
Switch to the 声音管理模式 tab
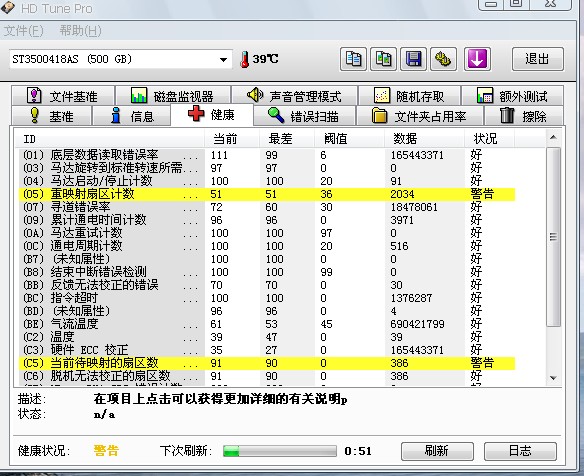(x=294, y=96)
